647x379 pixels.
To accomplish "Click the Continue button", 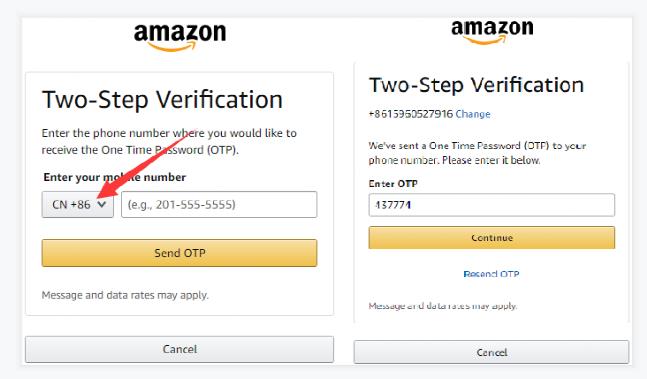I will click(x=491, y=238).
